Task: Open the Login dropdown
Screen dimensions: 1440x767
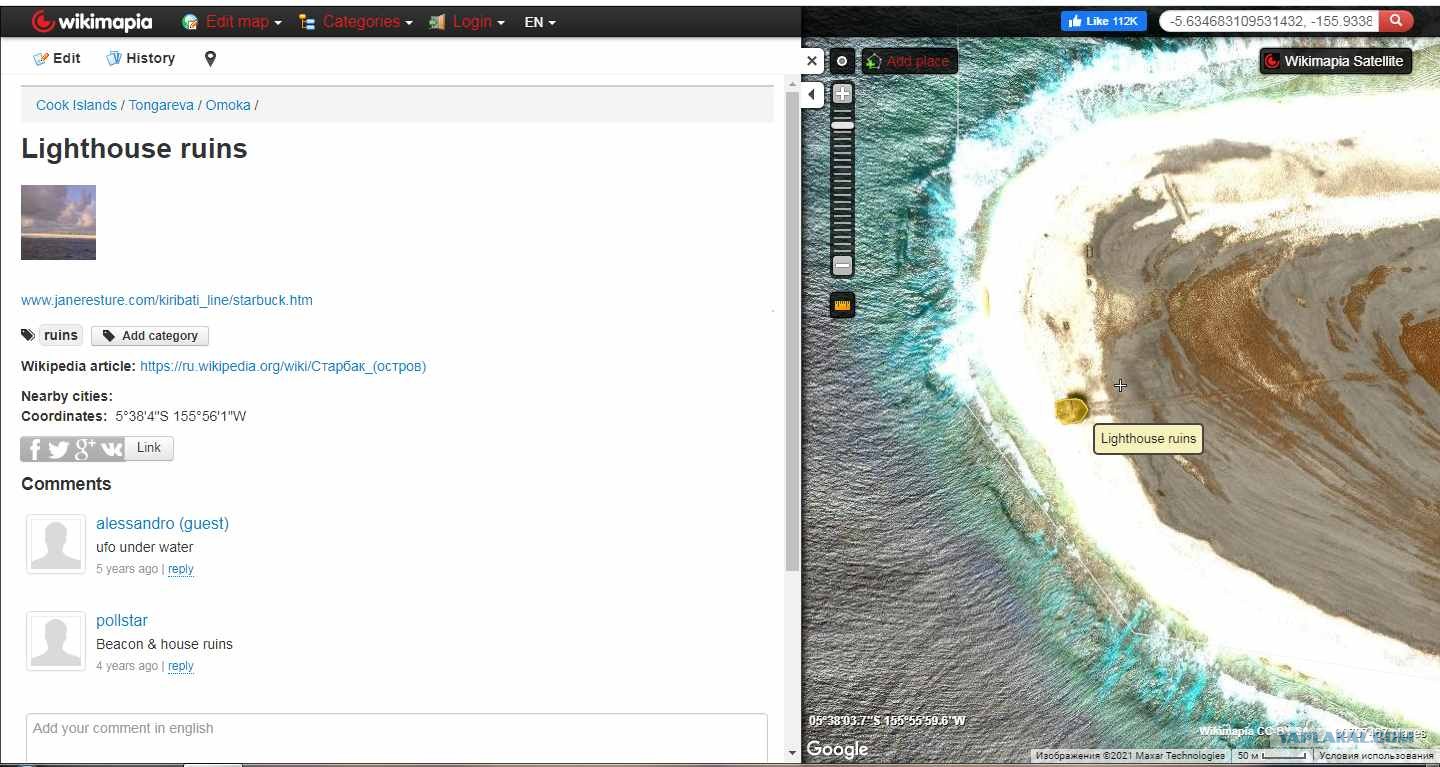Action: (x=466, y=21)
